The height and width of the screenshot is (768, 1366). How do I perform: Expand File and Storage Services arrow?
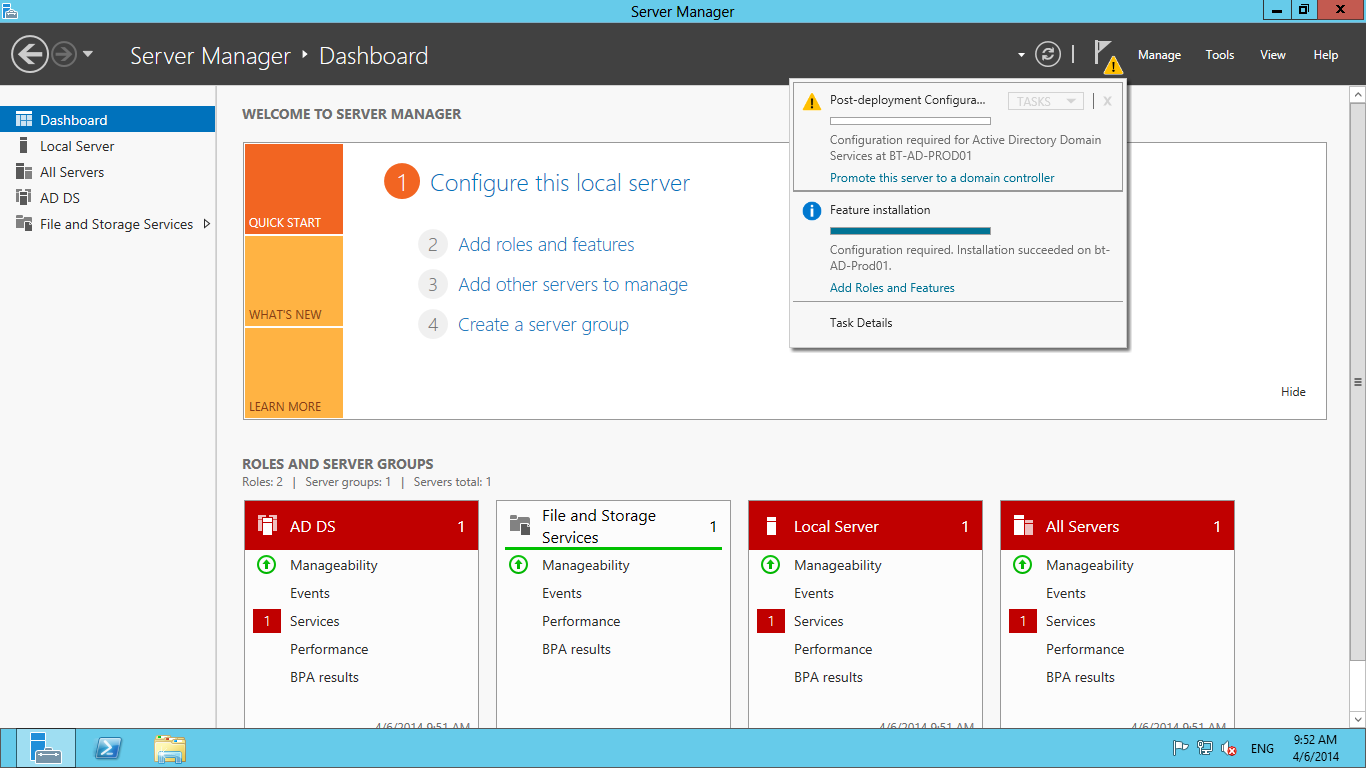(207, 224)
